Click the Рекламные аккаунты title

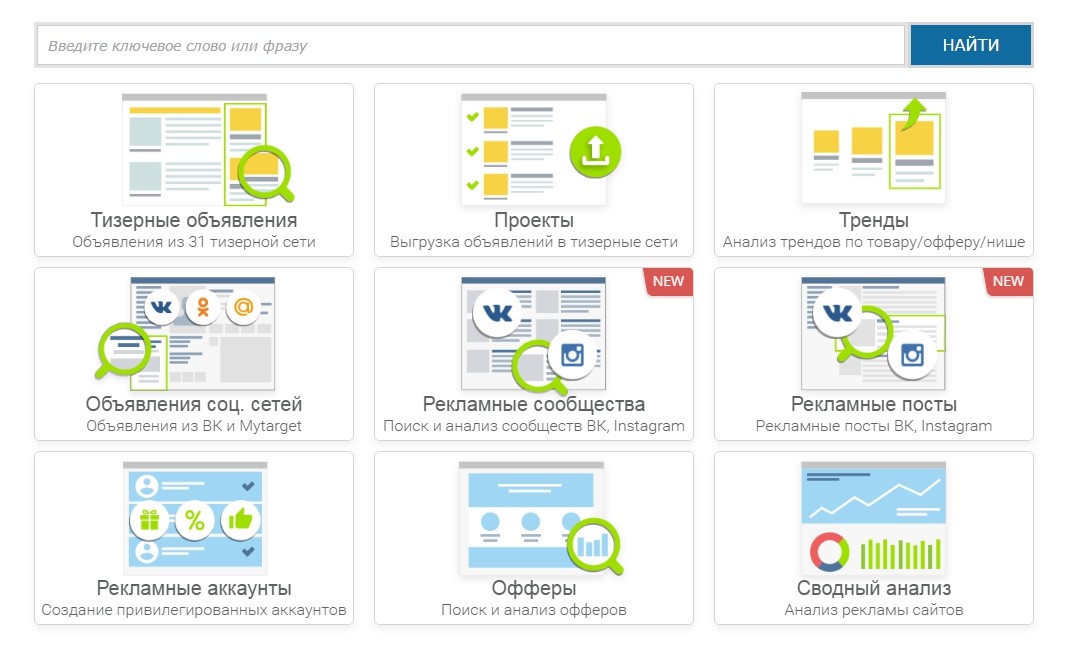(x=194, y=588)
